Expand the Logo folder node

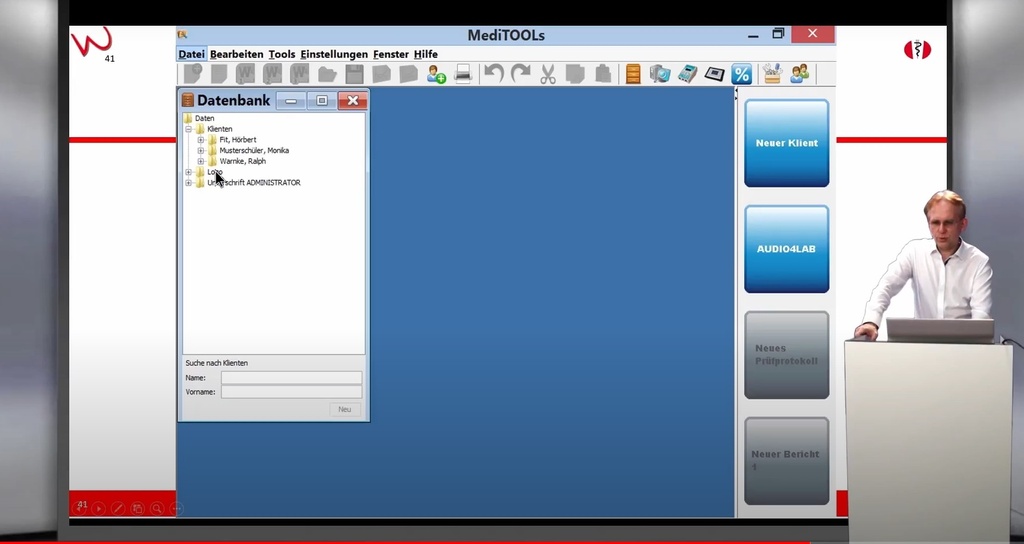click(189, 172)
